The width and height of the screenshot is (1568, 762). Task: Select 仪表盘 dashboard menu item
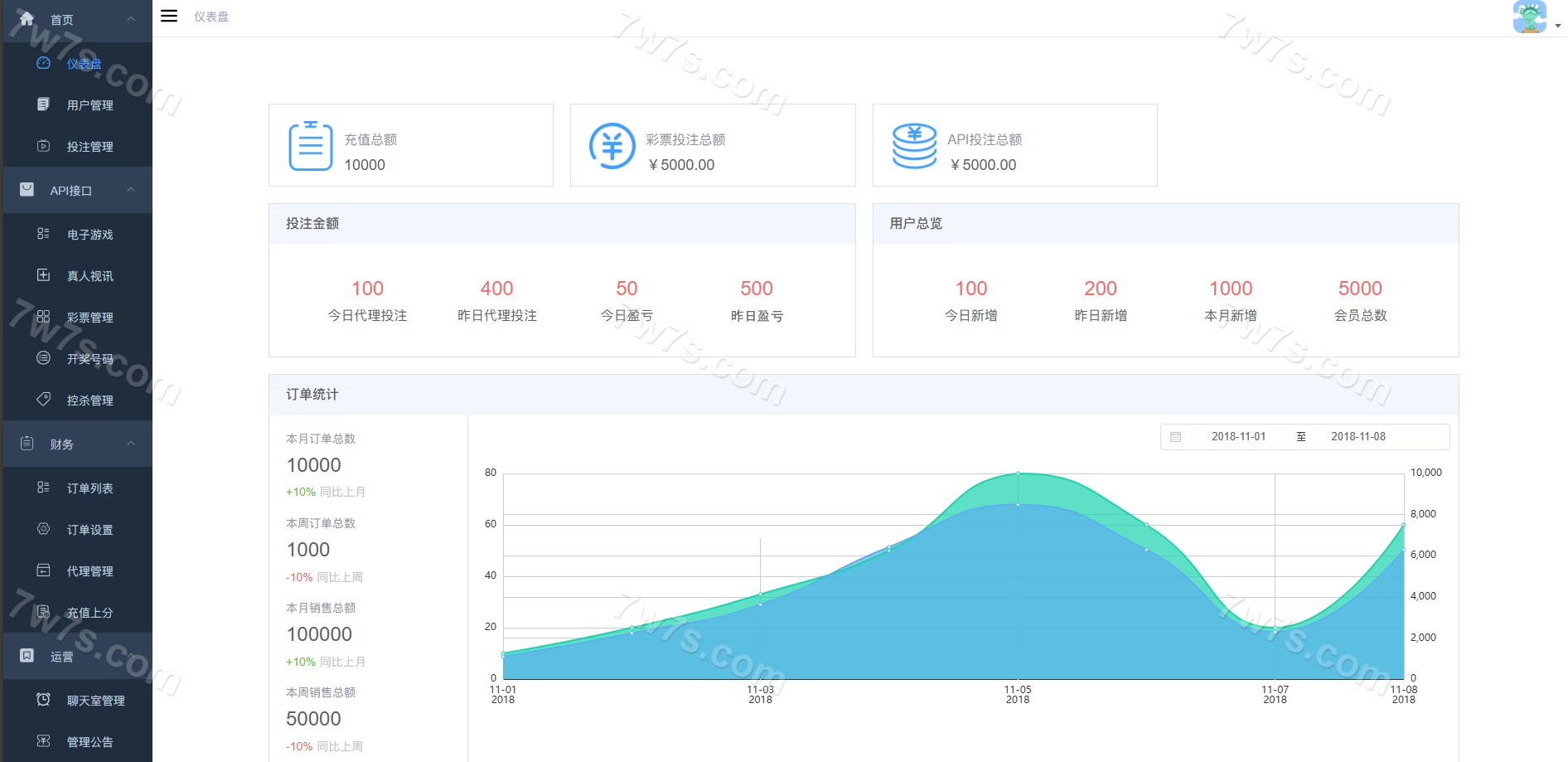coord(84,64)
